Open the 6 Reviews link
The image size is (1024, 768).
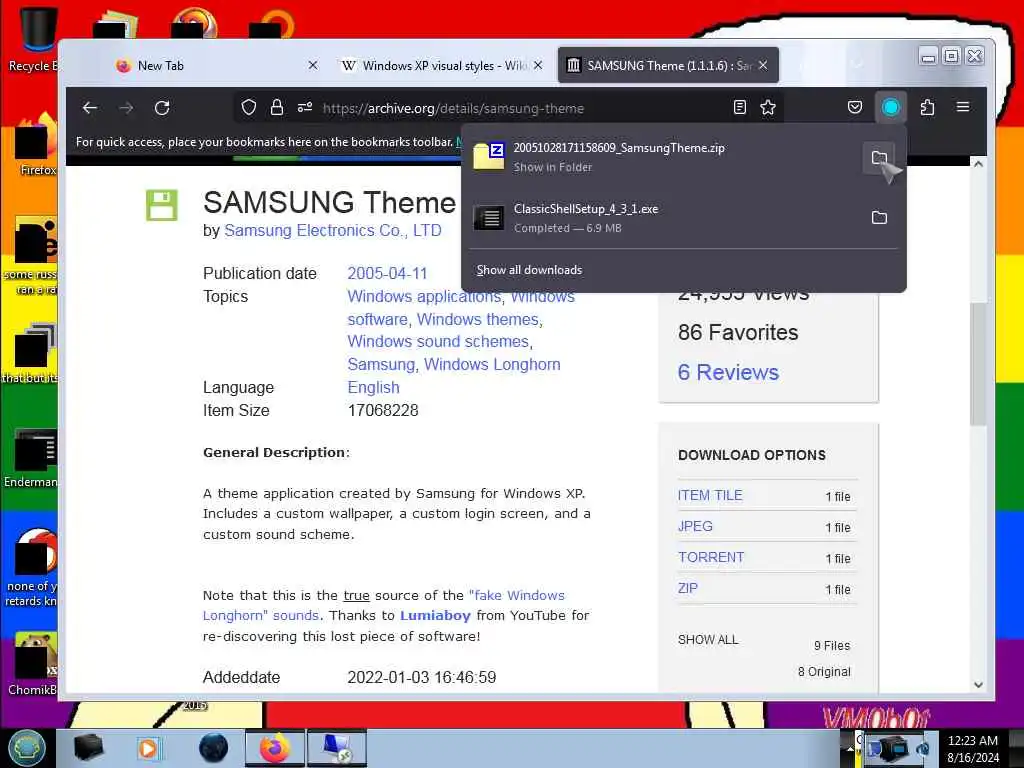728,372
